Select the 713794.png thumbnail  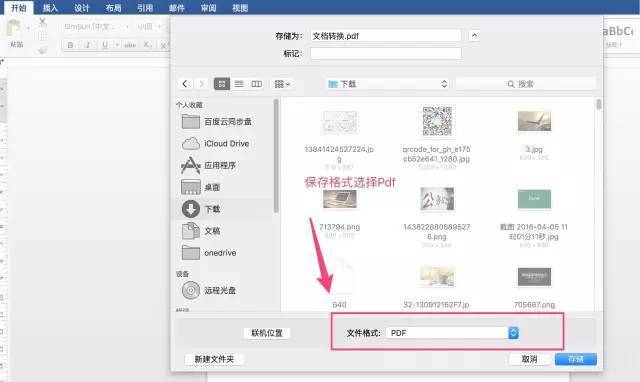point(340,199)
